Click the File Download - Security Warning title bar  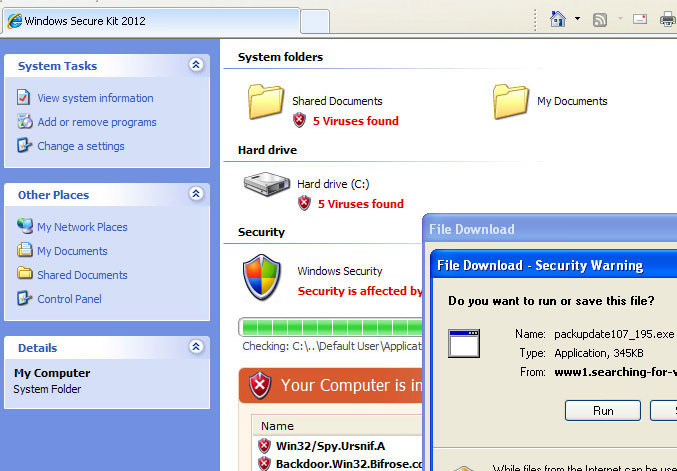pos(554,264)
